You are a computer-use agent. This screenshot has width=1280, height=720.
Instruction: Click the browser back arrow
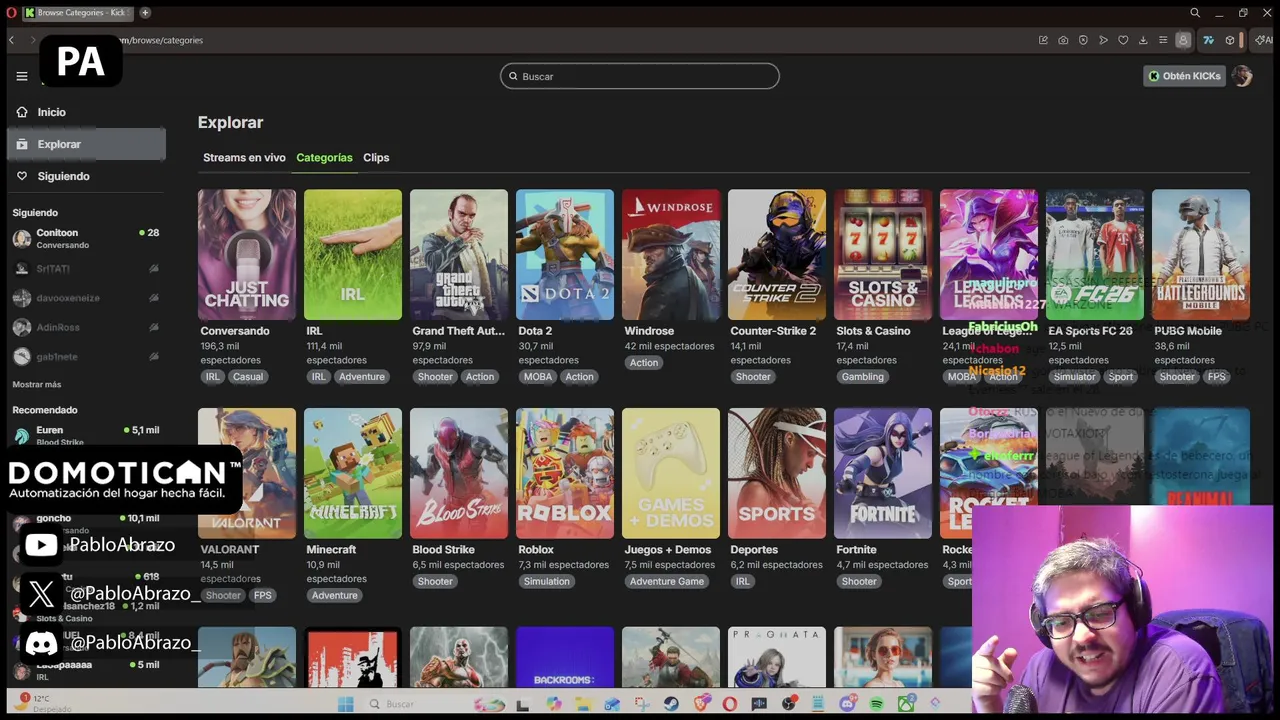11,40
